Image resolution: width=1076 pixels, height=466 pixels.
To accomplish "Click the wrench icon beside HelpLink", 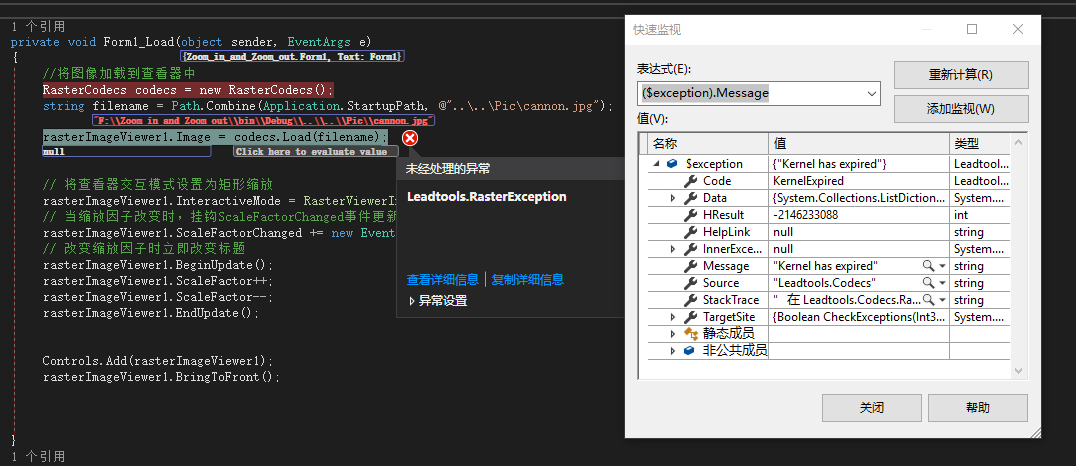I will pyautogui.click(x=691, y=232).
